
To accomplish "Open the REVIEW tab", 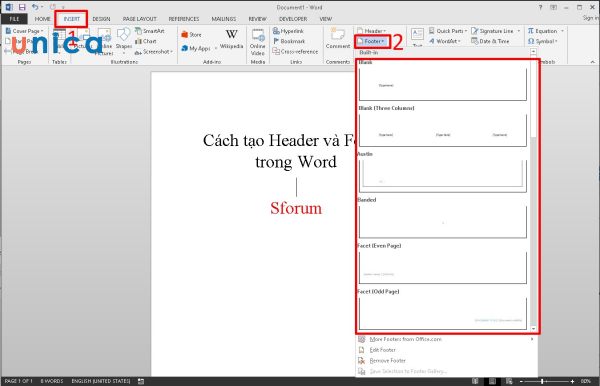I will [258, 19].
